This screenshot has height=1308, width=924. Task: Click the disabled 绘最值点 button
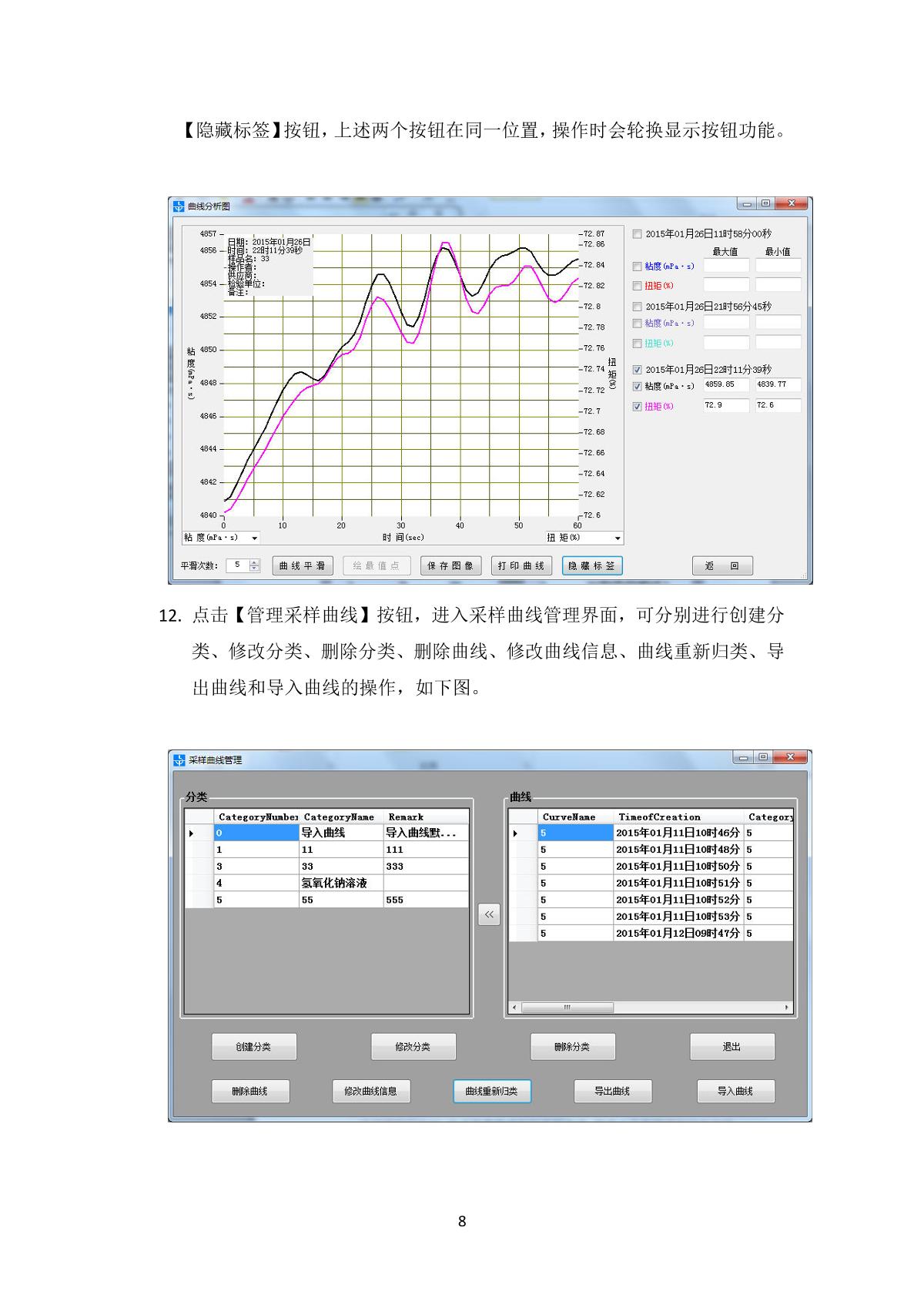point(377,565)
